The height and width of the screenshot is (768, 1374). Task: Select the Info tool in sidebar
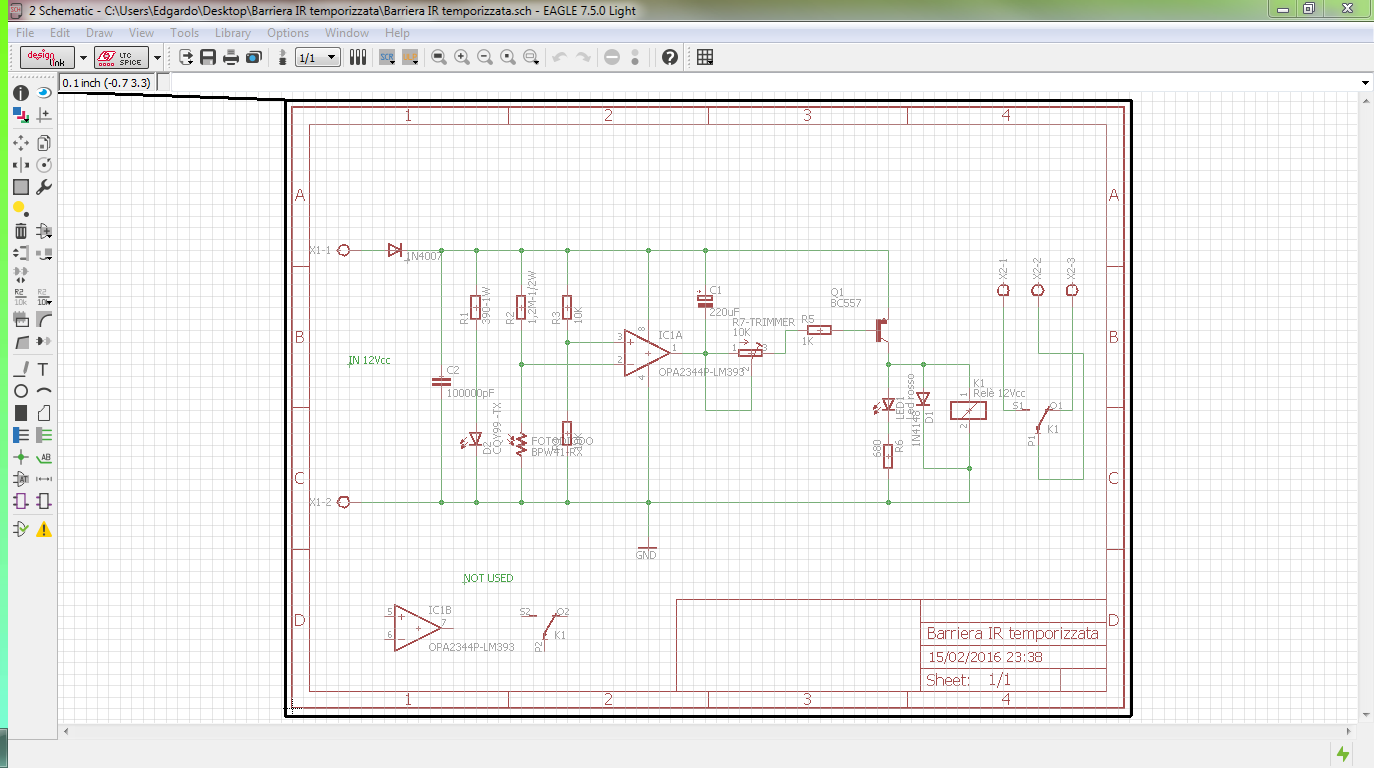[x=20, y=93]
